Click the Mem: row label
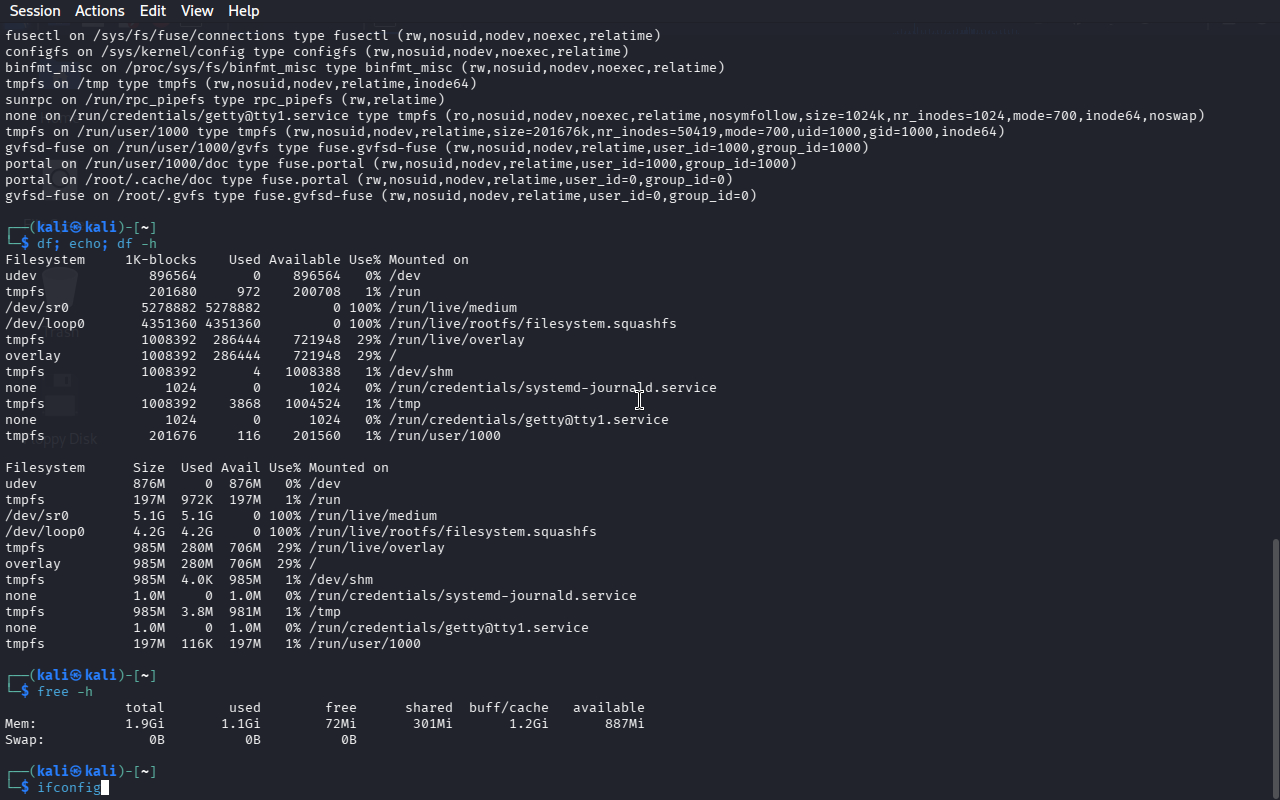The width and height of the screenshot is (1280, 800). click(x=21, y=724)
